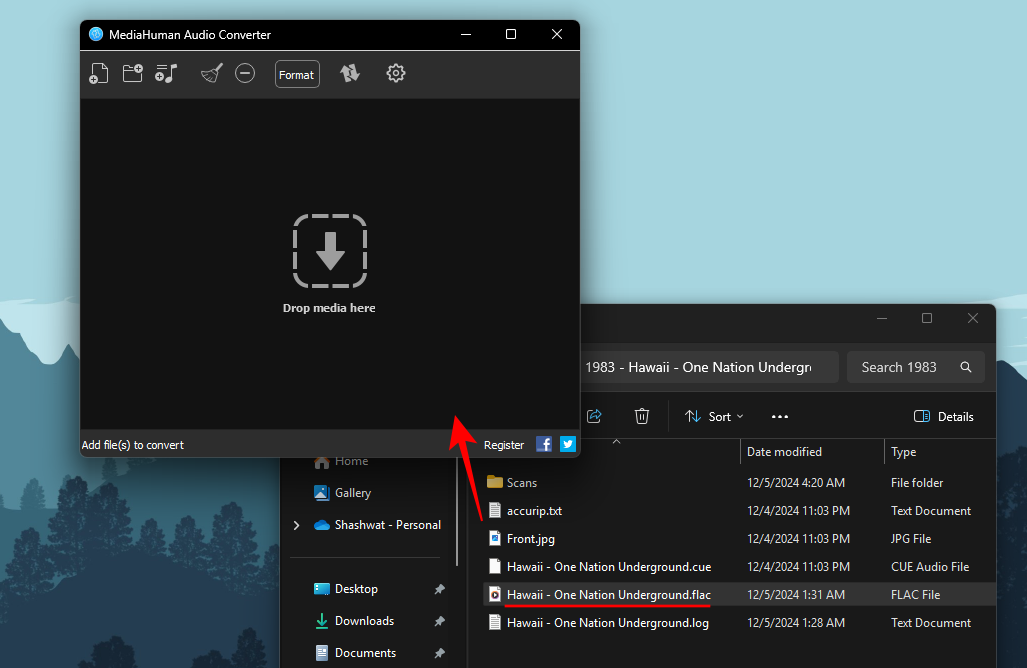This screenshot has height=668, width=1027.
Task: Click the Add File icon in toolbar
Action: (x=98, y=73)
